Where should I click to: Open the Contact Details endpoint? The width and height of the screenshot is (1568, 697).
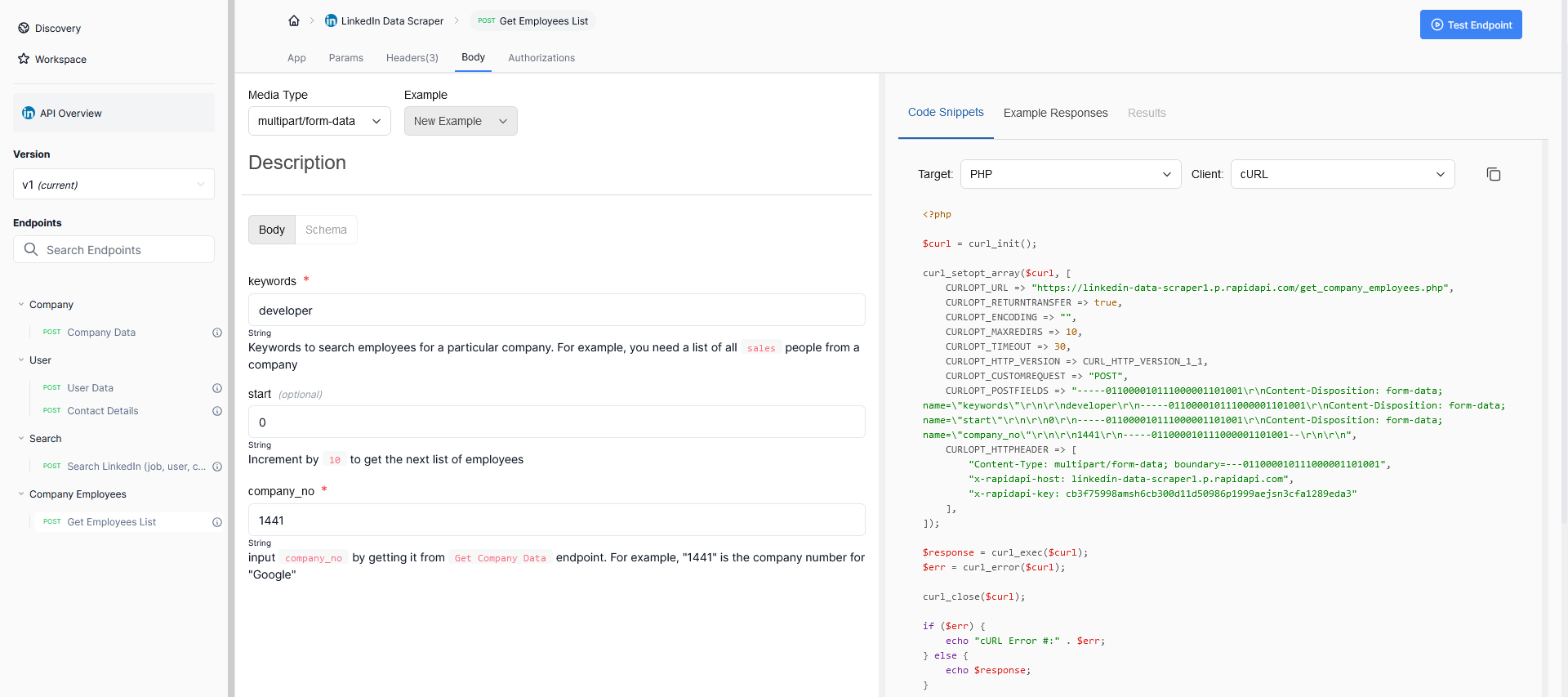(103, 411)
